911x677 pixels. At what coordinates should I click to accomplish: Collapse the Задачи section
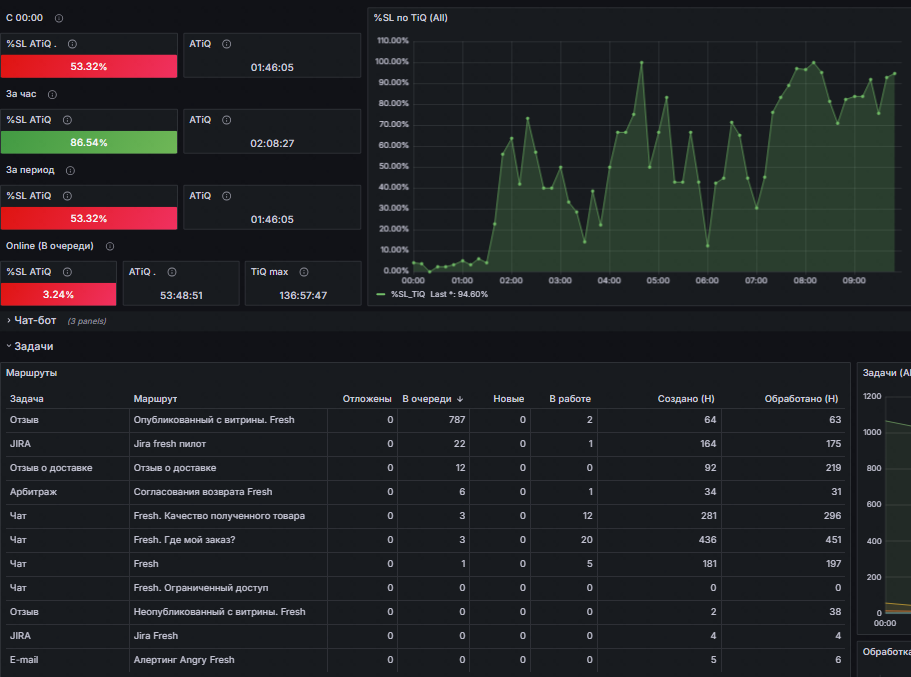(33, 346)
